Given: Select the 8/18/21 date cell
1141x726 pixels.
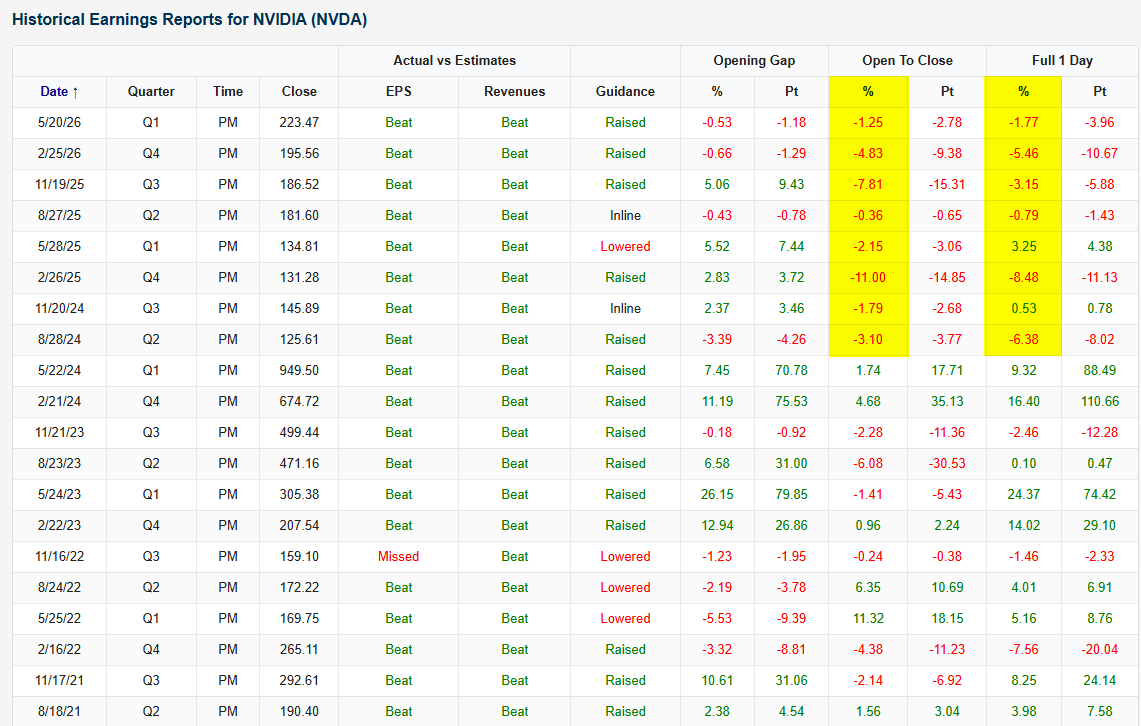Looking at the screenshot, I should click(x=59, y=711).
